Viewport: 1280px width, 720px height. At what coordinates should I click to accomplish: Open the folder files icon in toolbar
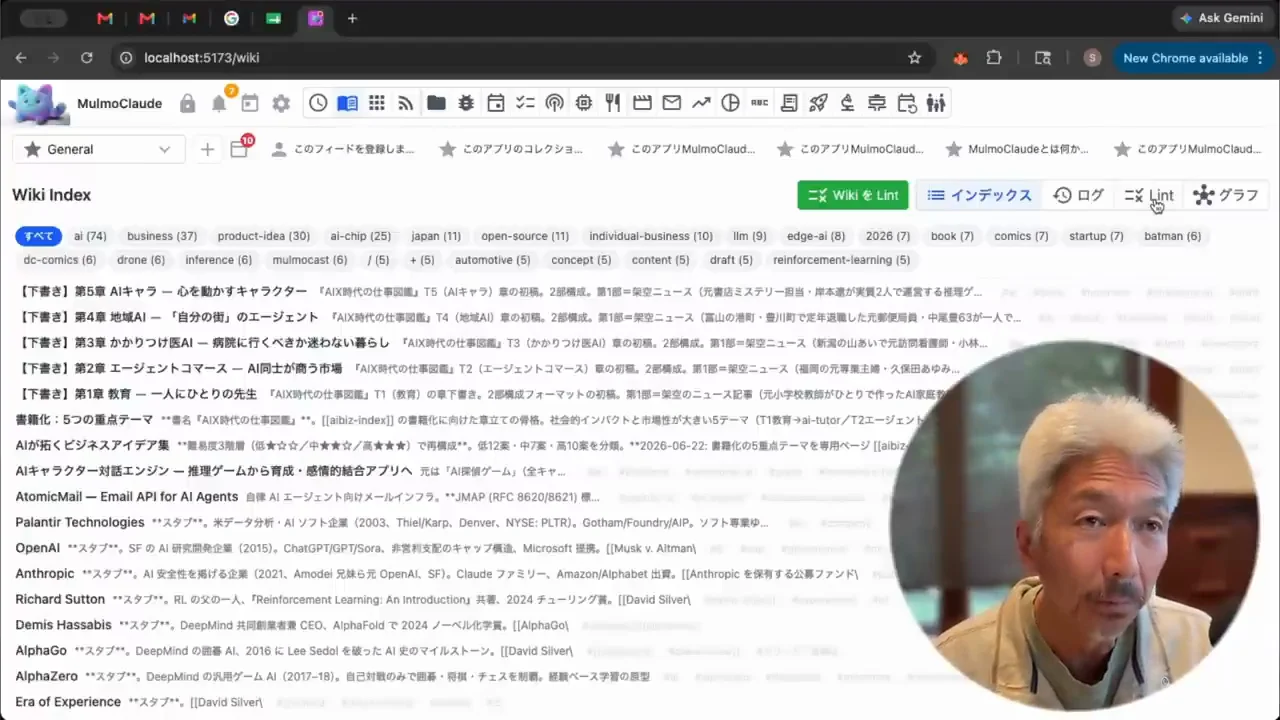(436, 103)
